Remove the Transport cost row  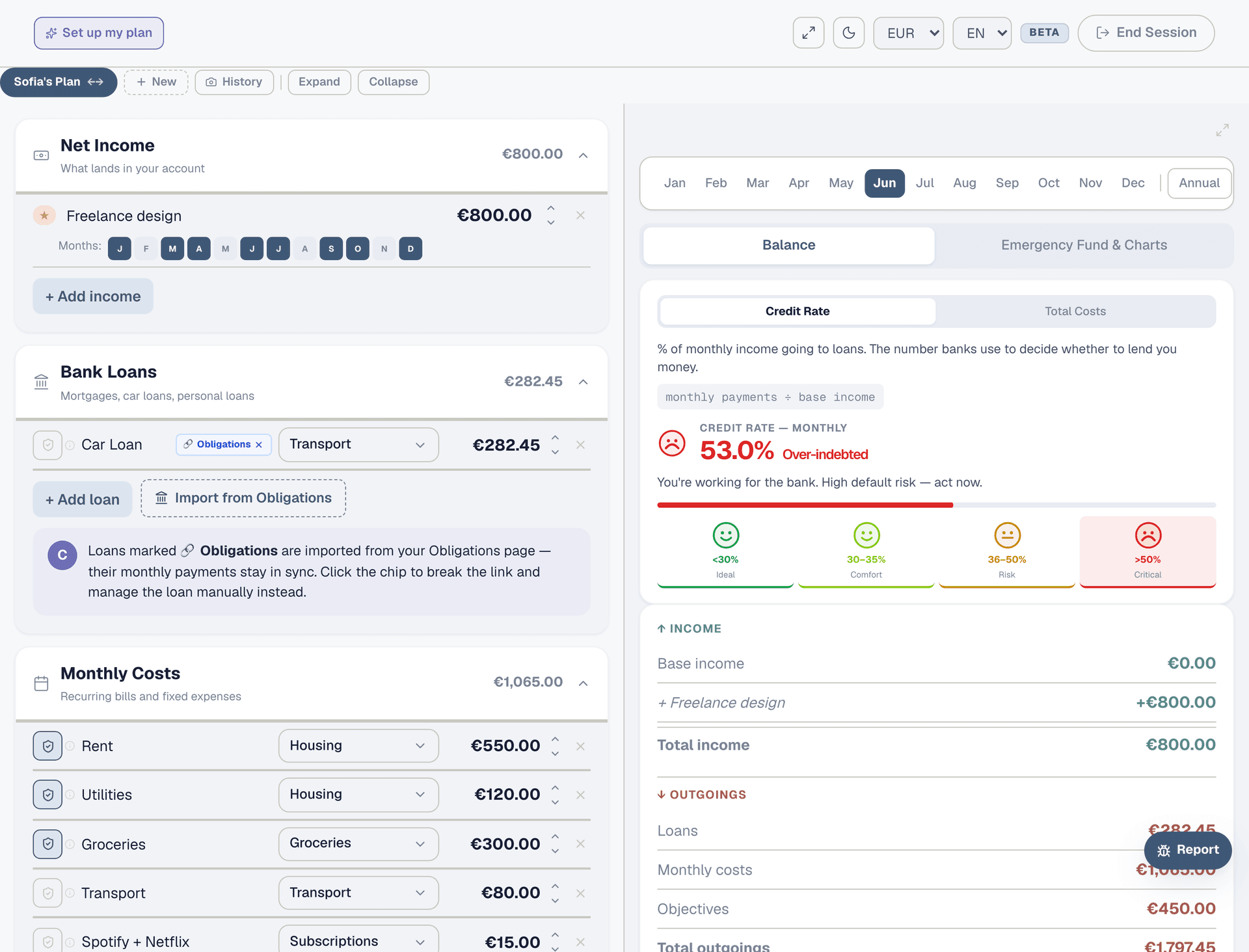pyautogui.click(x=580, y=893)
